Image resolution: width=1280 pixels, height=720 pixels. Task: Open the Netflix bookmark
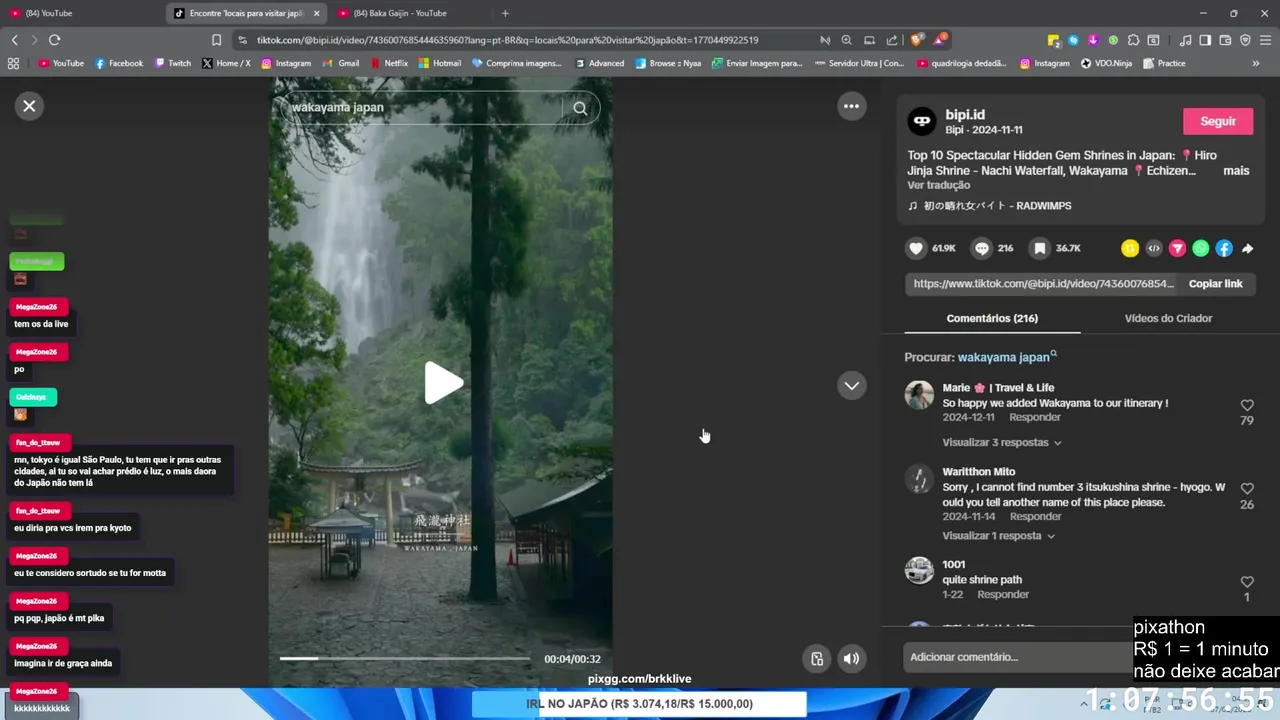389,63
